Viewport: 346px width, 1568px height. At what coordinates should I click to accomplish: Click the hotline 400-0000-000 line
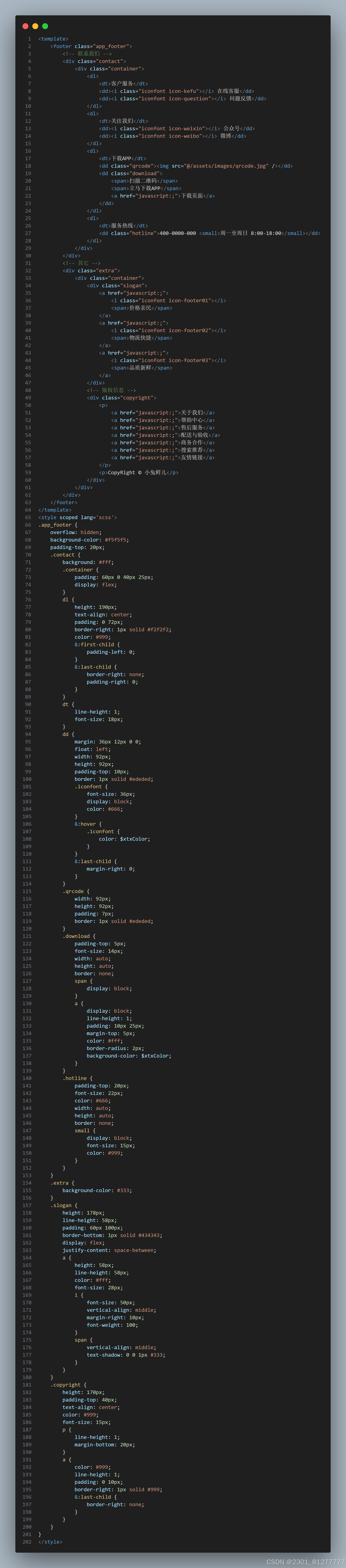209,233
